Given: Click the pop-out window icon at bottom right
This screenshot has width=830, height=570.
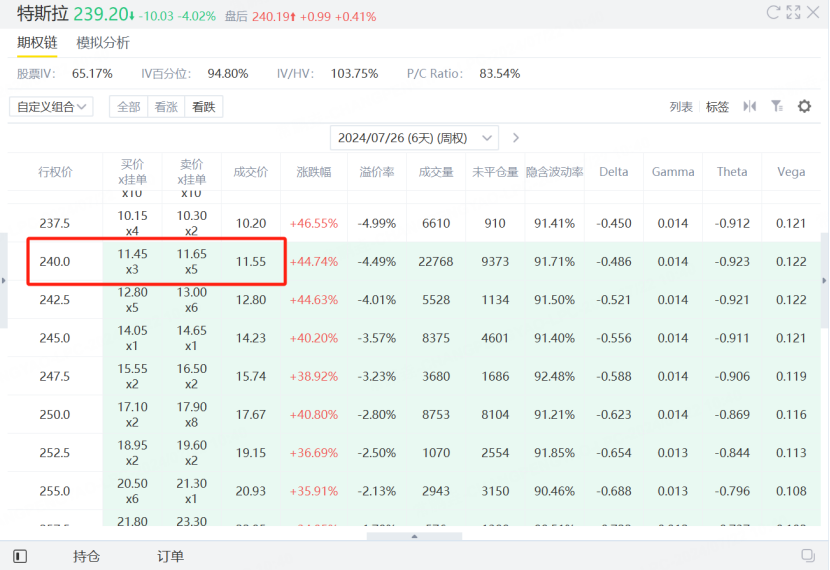Looking at the screenshot, I should [x=808, y=555].
